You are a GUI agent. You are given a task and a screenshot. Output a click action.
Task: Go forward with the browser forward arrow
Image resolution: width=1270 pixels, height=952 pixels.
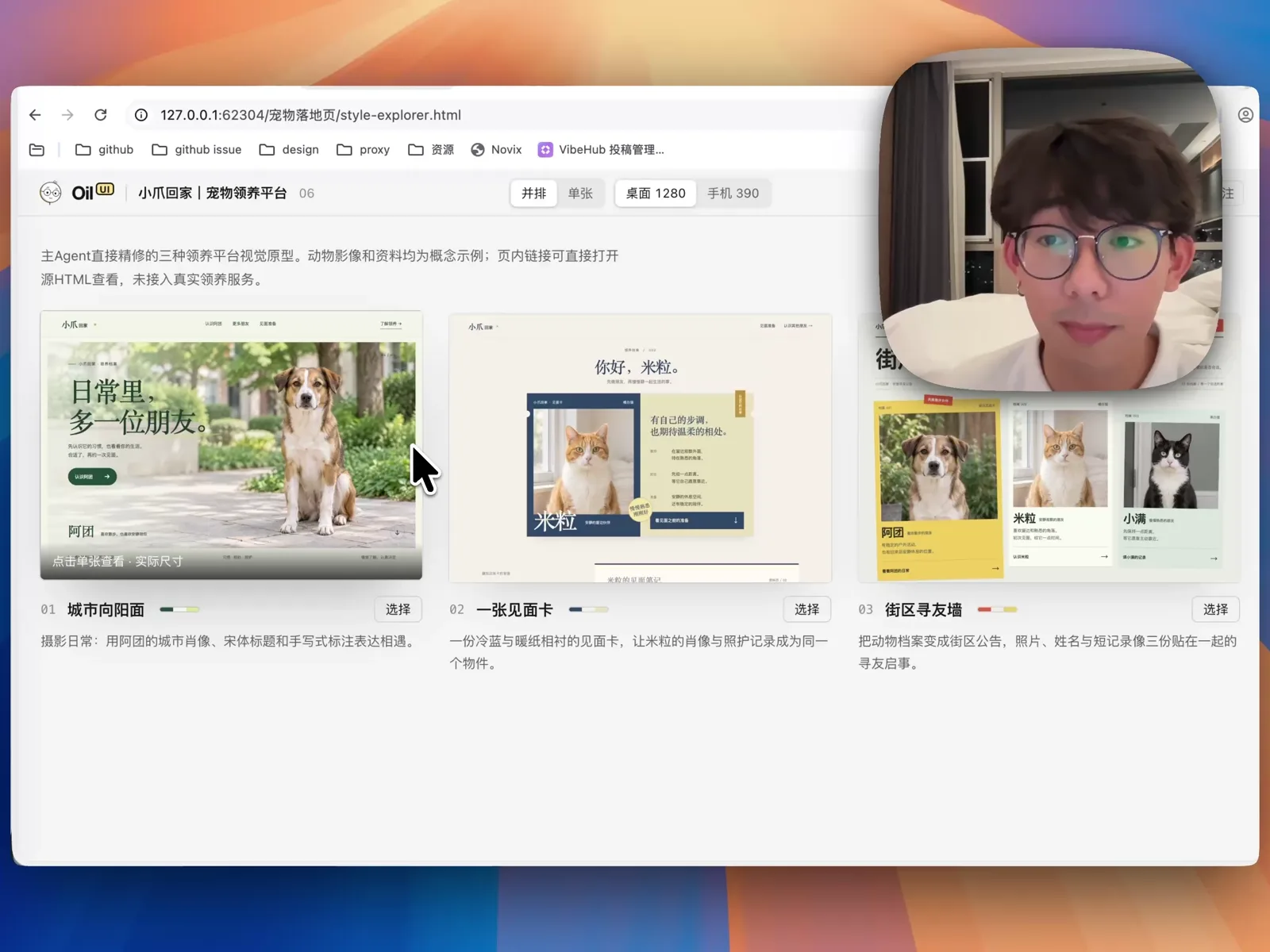[67, 115]
